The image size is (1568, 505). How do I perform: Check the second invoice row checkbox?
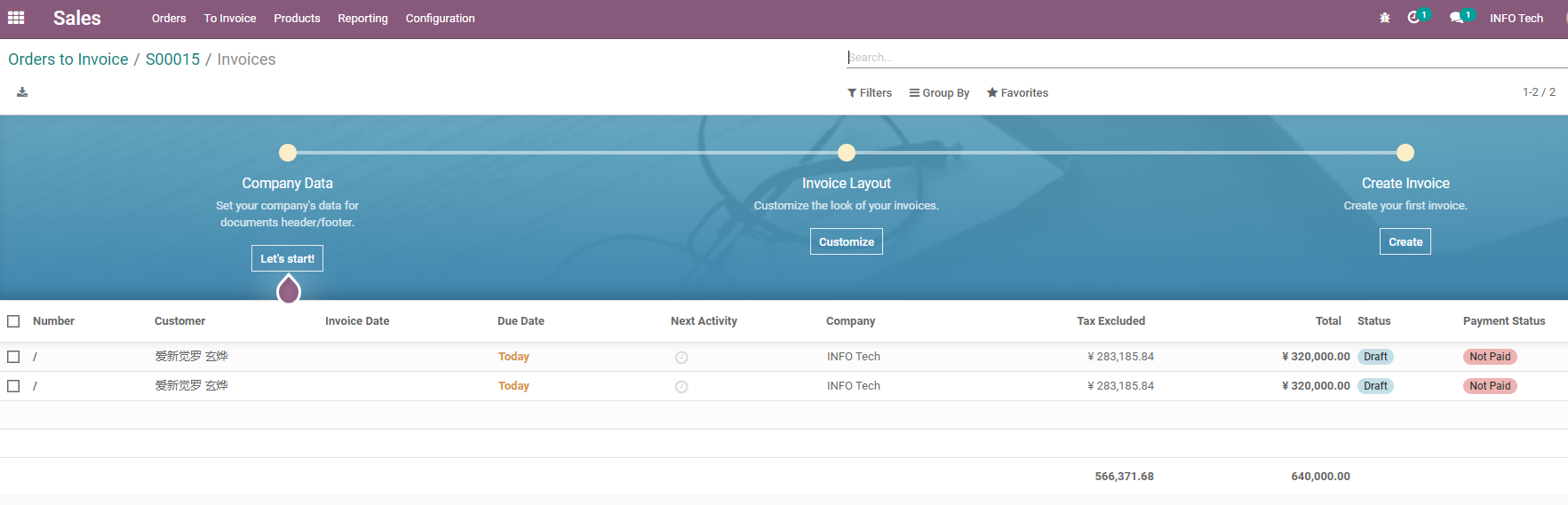13,386
